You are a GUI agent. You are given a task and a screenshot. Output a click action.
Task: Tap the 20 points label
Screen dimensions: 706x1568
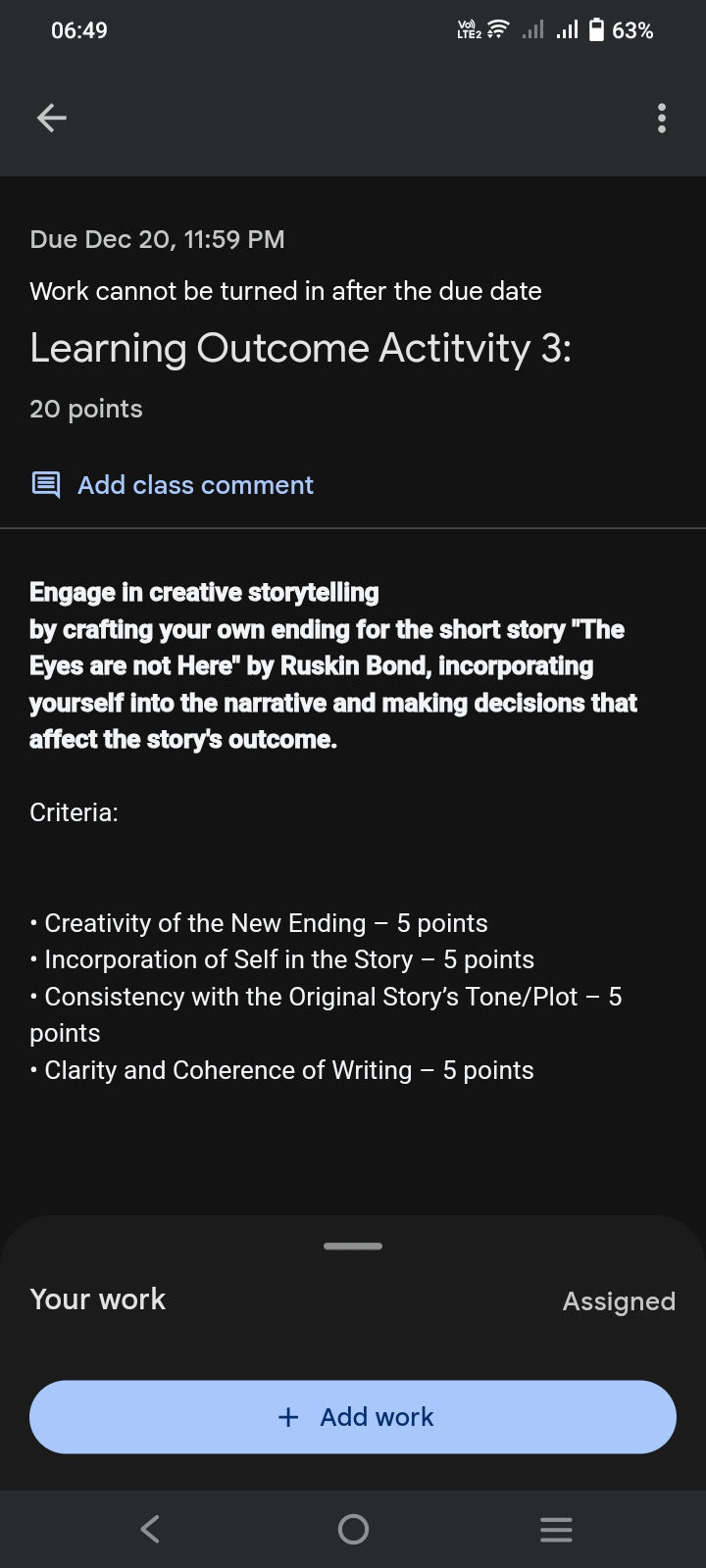coord(86,409)
